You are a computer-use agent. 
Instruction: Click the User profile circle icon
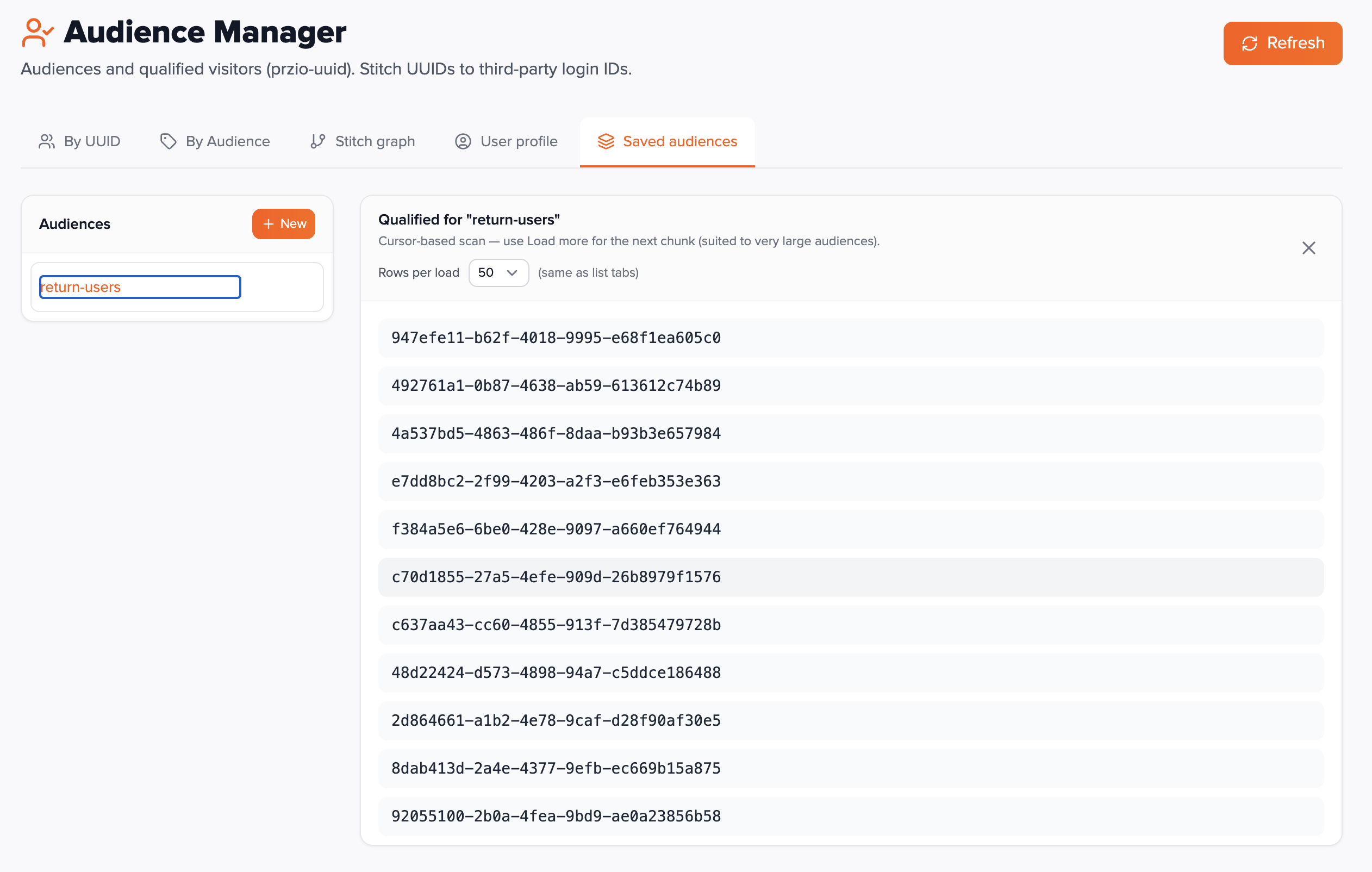[x=463, y=141]
